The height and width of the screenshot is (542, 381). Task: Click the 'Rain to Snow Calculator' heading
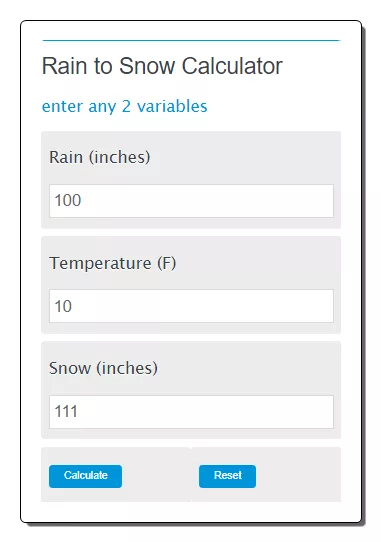[x=162, y=66]
